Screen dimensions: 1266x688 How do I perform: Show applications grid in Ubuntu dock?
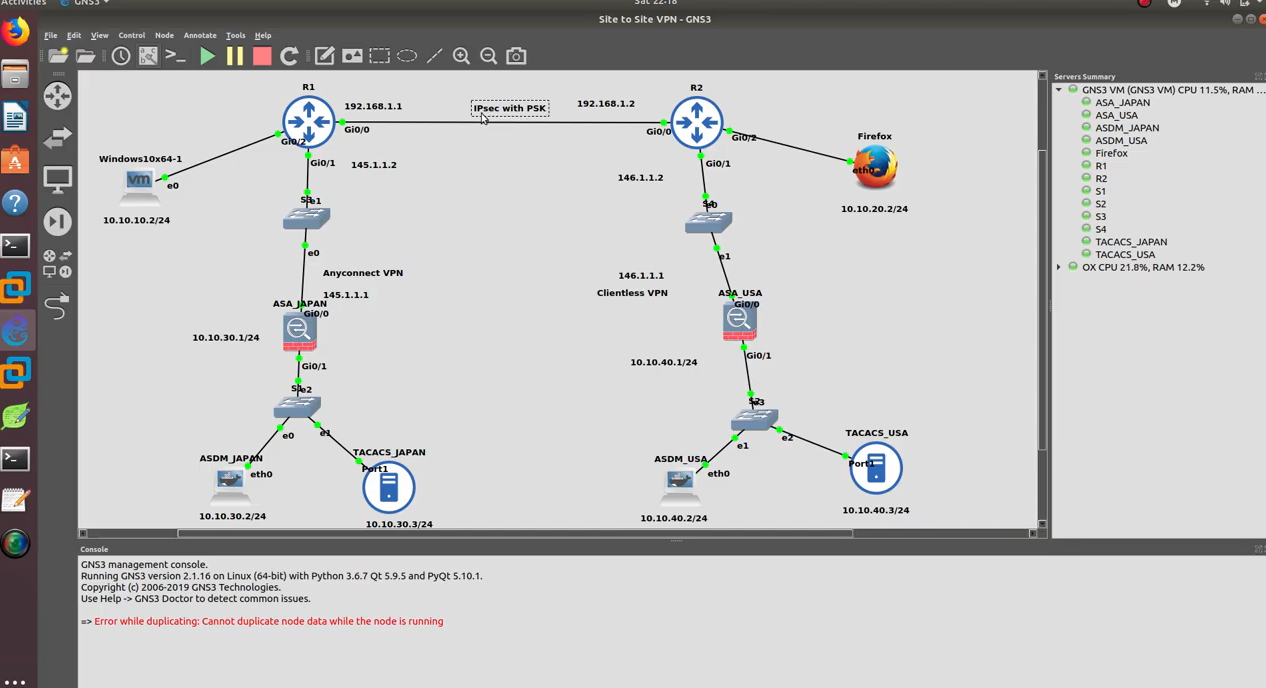click(x=15, y=683)
